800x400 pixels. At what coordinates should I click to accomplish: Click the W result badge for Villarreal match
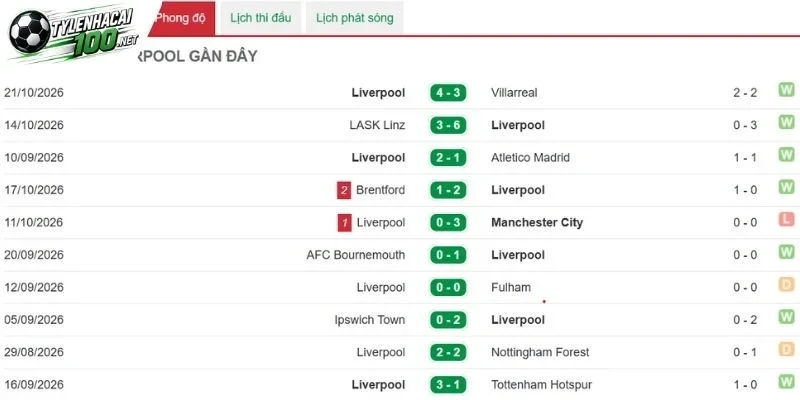(x=786, y=90)
